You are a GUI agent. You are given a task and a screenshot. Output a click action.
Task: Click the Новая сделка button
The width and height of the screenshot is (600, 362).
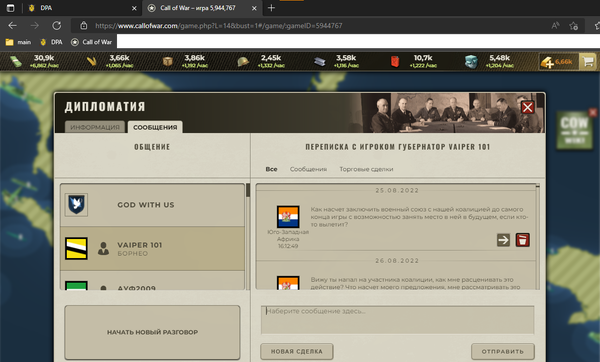[x=297, y=351]
